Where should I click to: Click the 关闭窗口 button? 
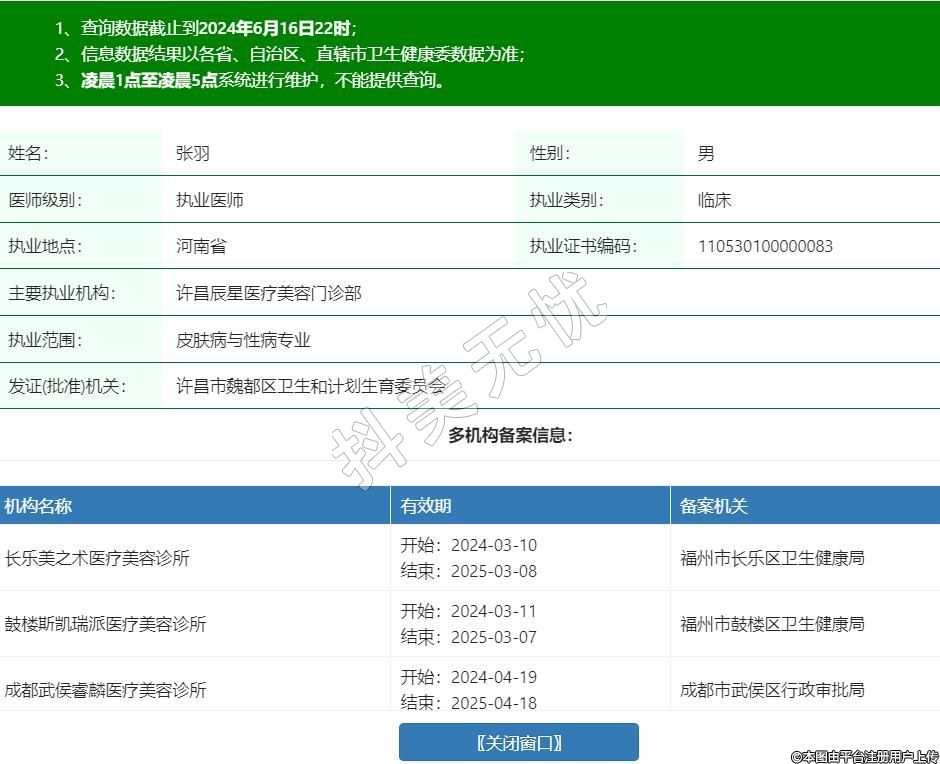coord(518,742)
